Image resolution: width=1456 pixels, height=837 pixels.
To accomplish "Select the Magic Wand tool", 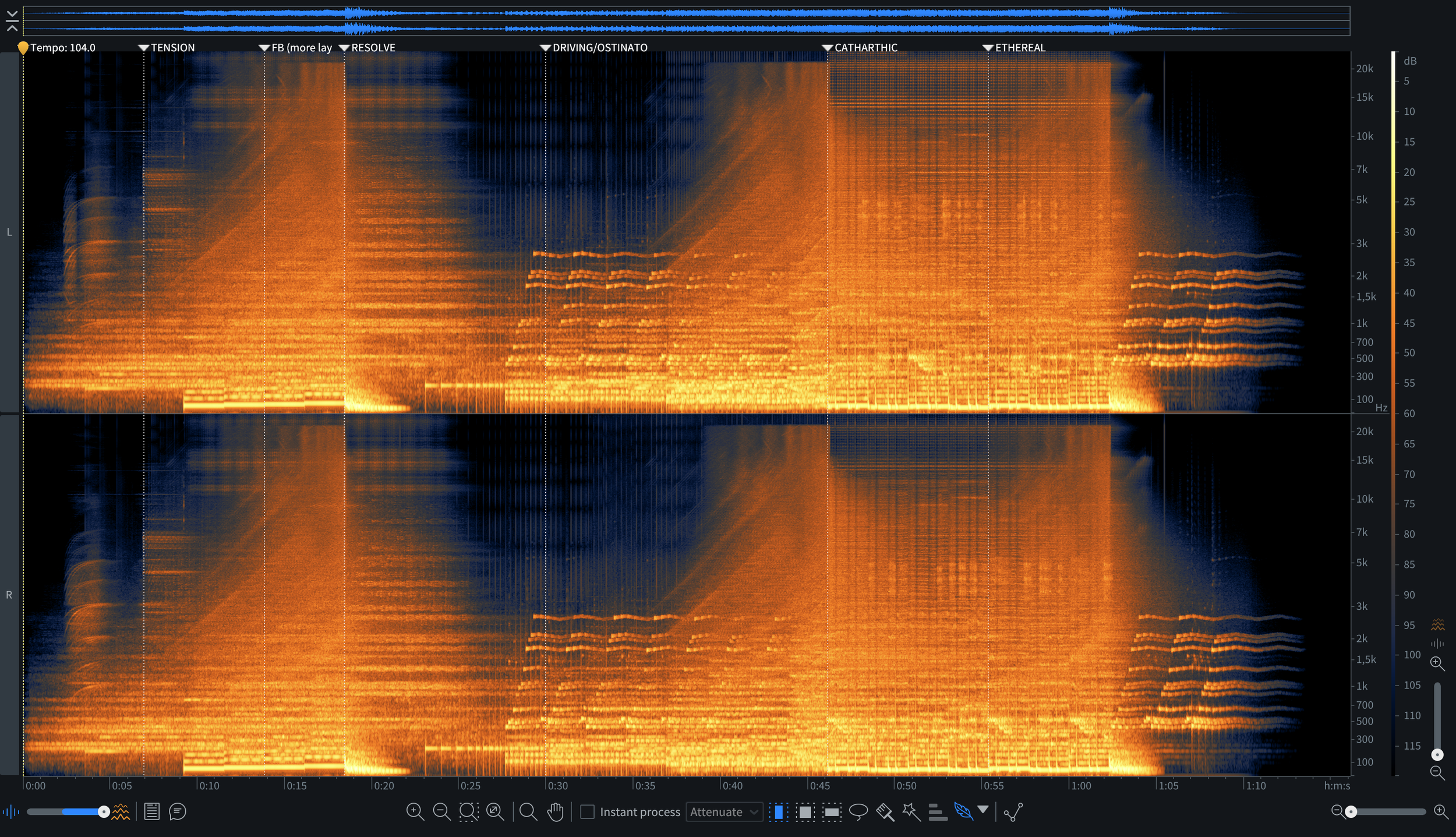I will tap(911, 811).
